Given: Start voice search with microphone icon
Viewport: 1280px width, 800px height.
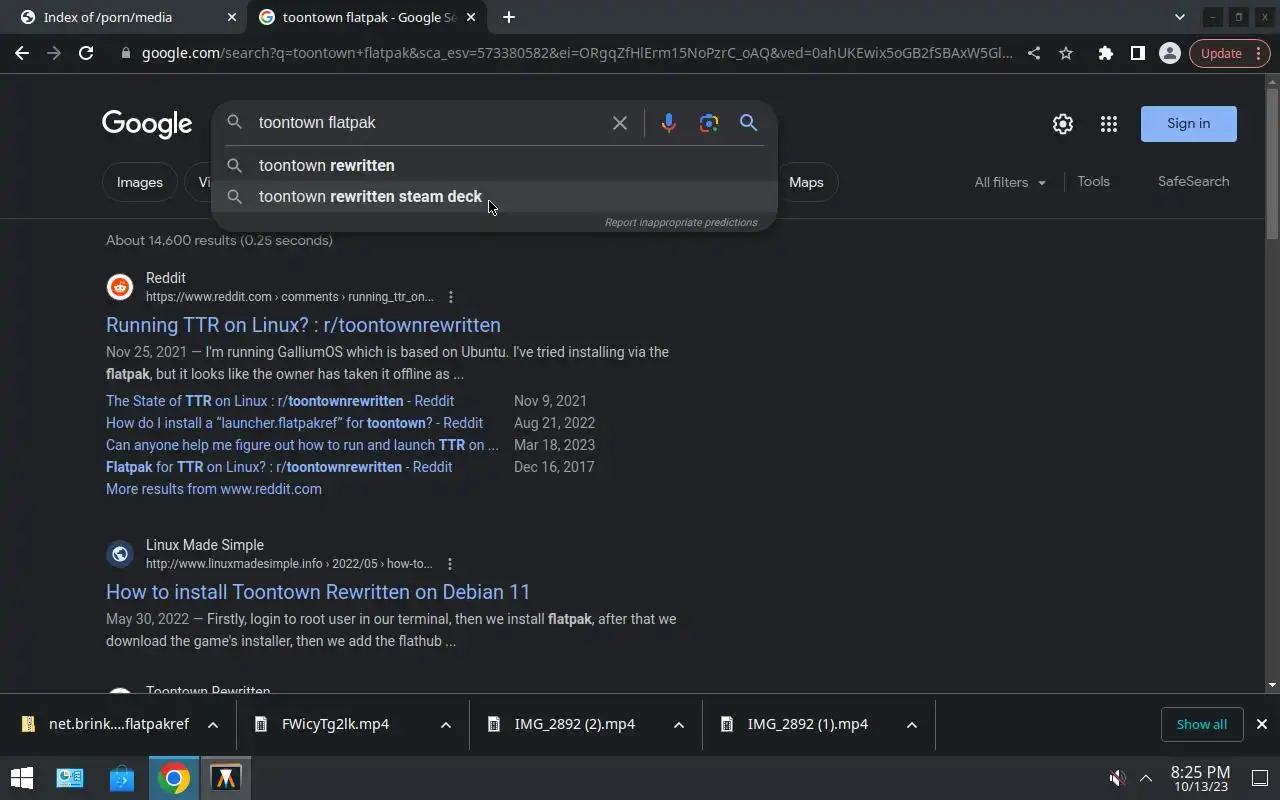Looking at the screenshot, I should pos(669,123).
